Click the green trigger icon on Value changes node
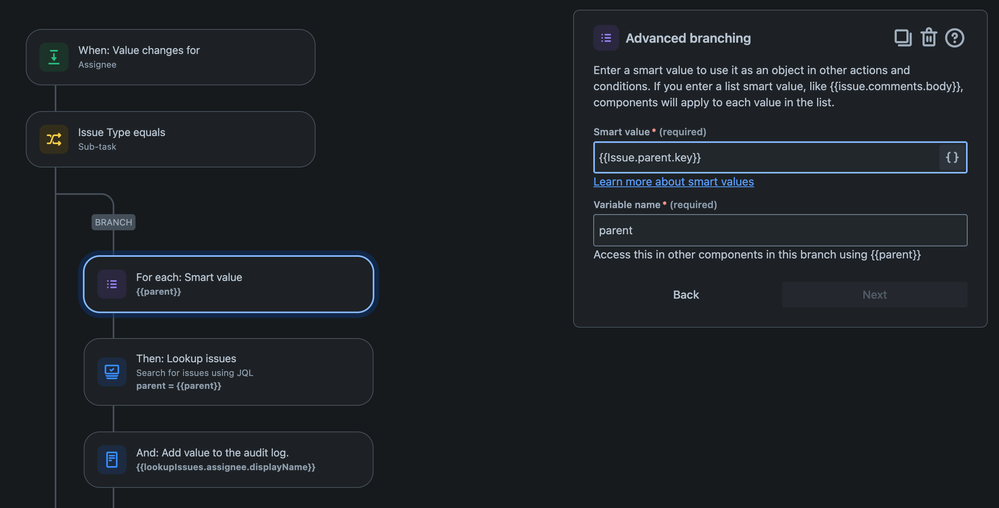Screen dimensions: 999x508 pyautogui.click(x=54, y=57)
